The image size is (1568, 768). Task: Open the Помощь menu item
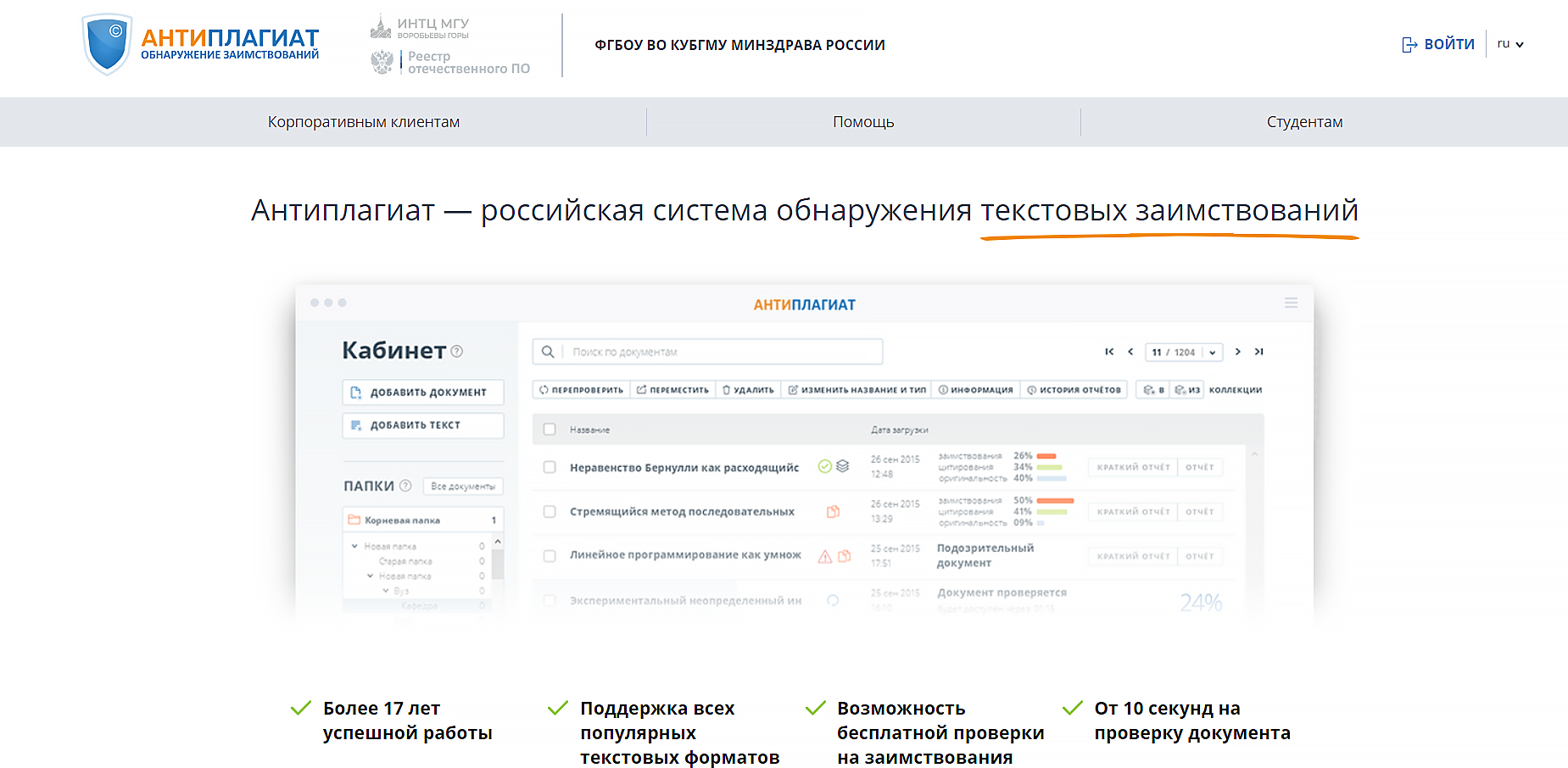click(x=863, y=122)
